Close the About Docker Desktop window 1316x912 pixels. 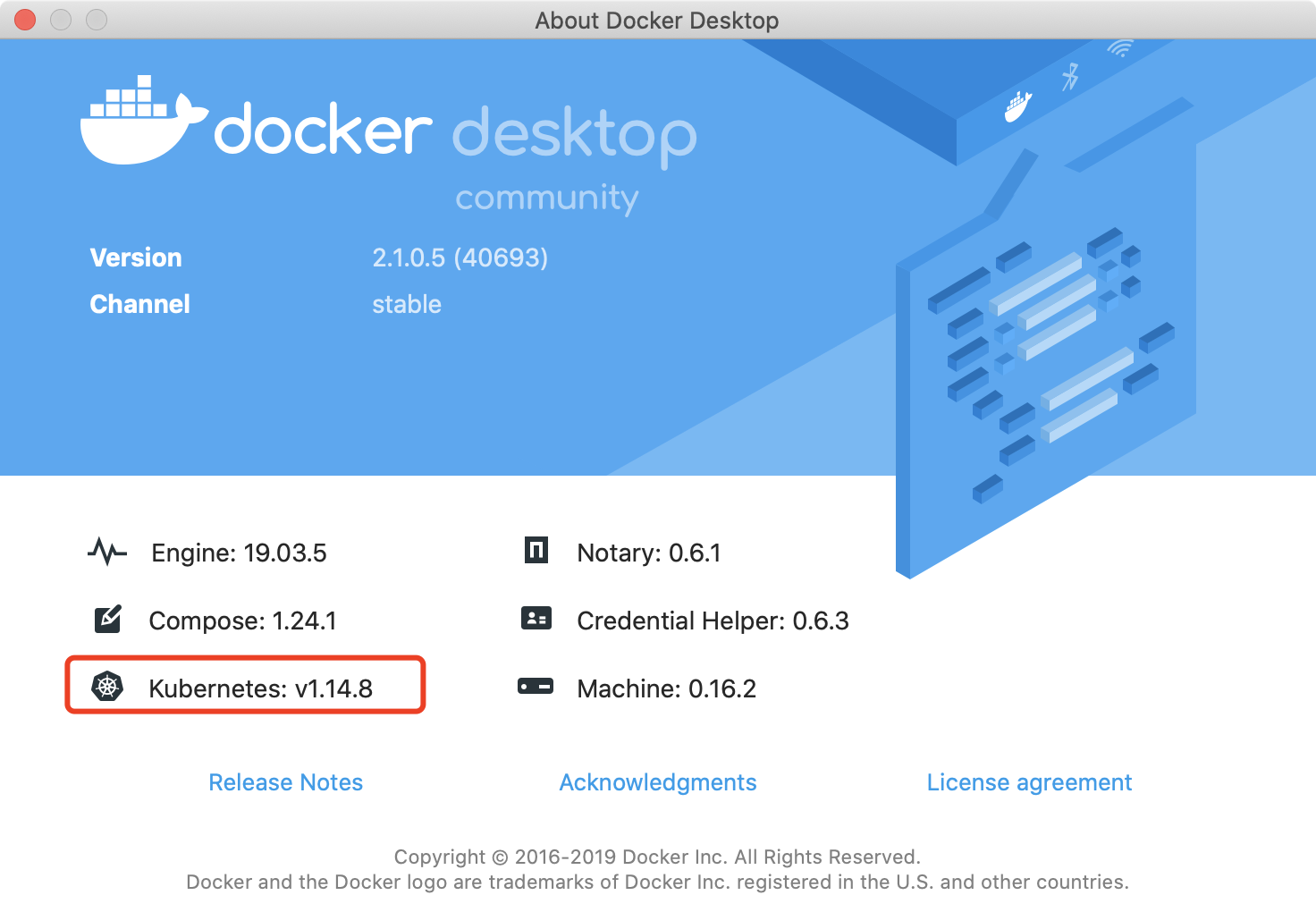coord(25,20)
